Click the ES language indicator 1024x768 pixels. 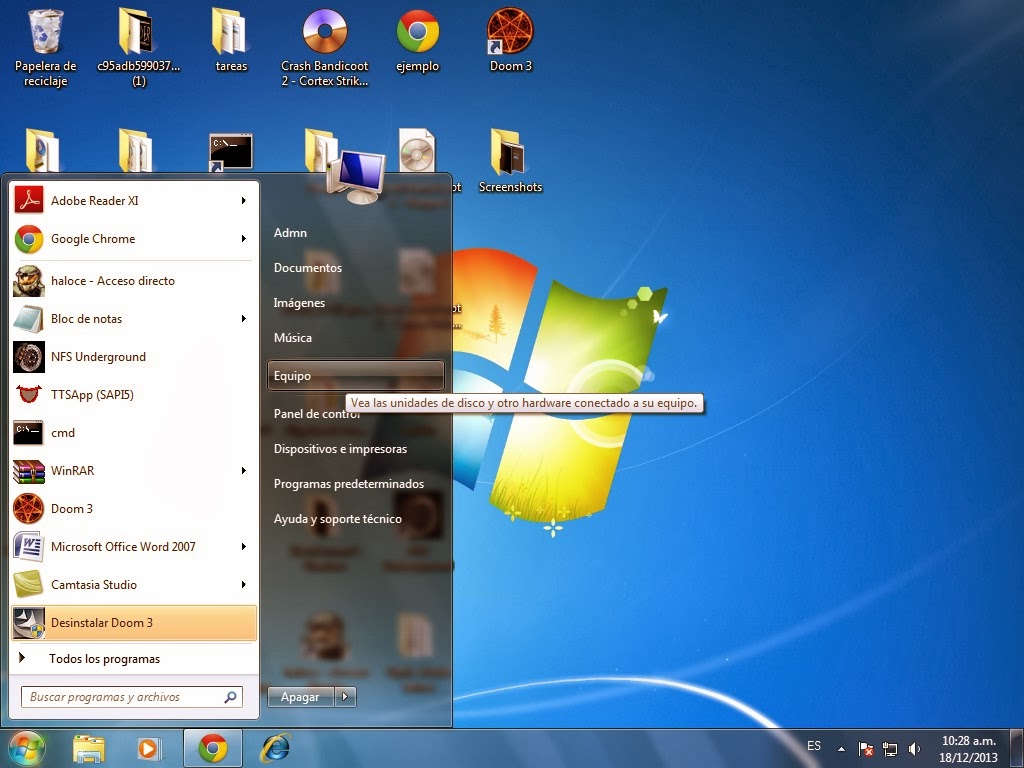(x=814, y=746)
